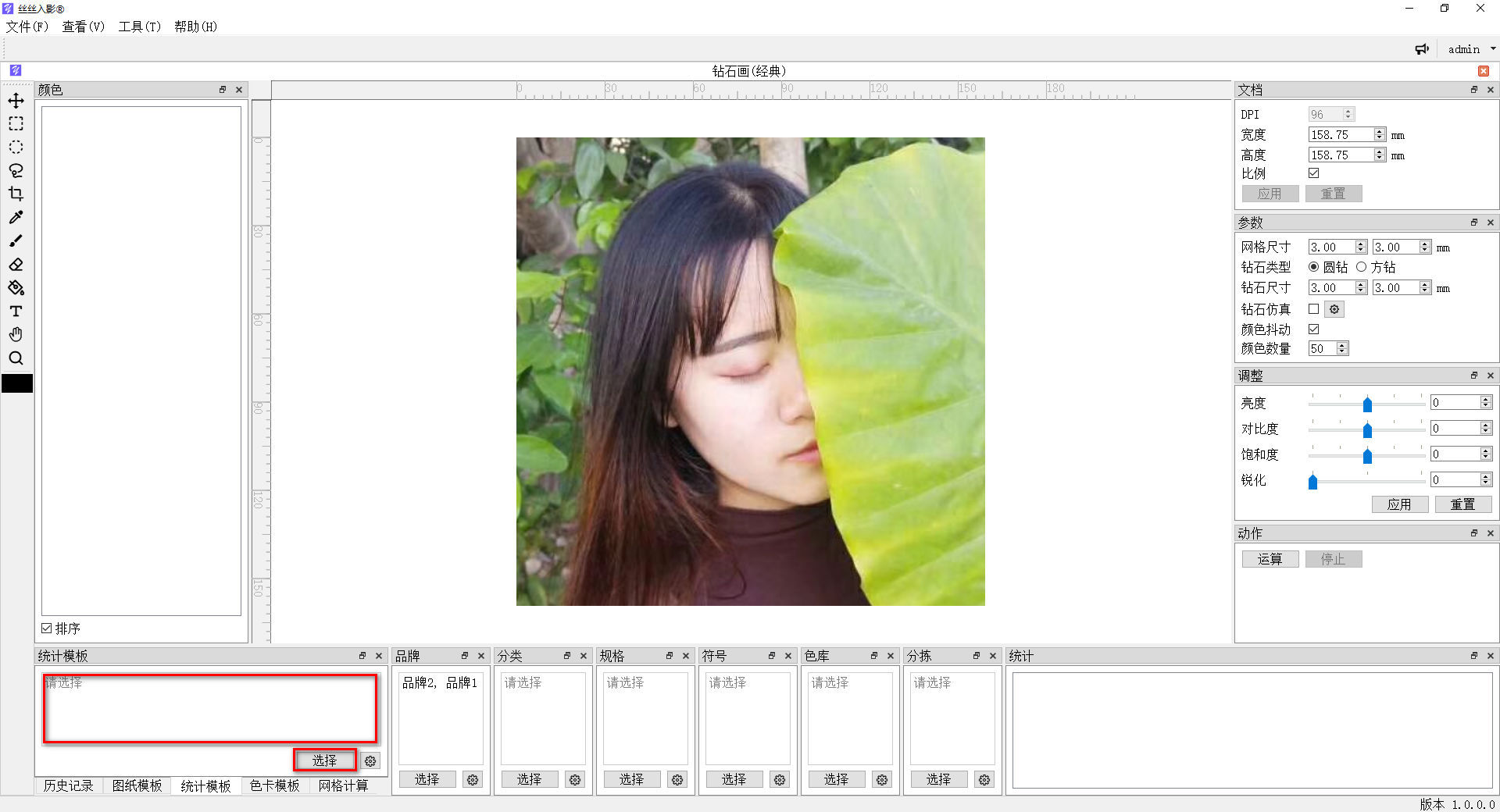The width and height of the screenshot is (1500, 812).
Task: Open the 工具(T) menu
Action: point(138,26)
